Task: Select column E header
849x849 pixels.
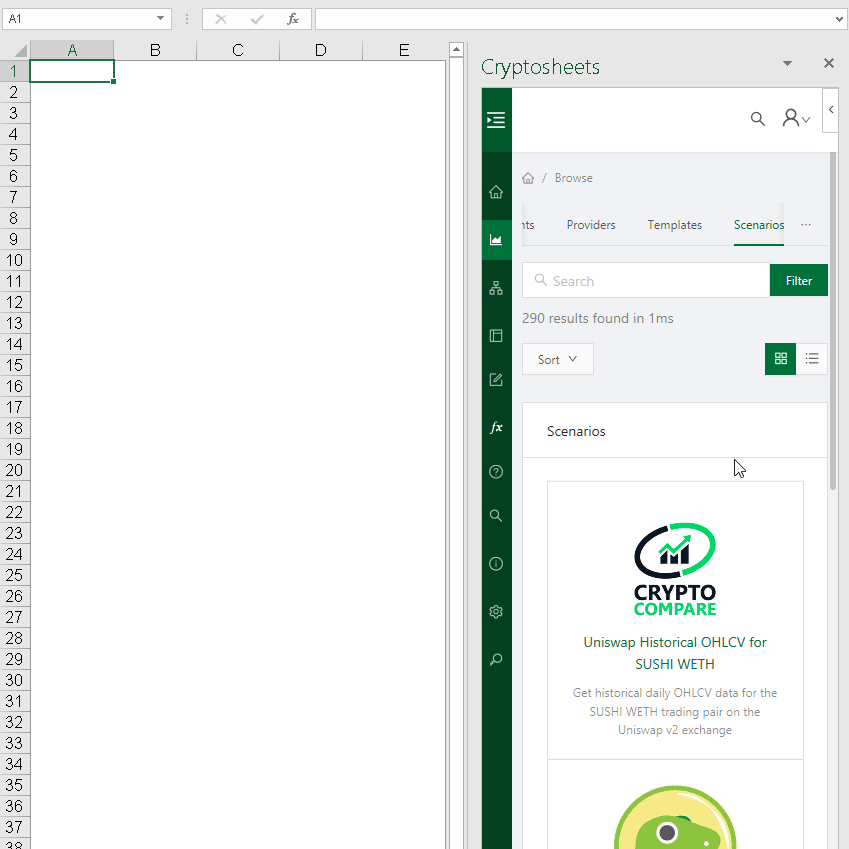Action: (x=404, y=50)
